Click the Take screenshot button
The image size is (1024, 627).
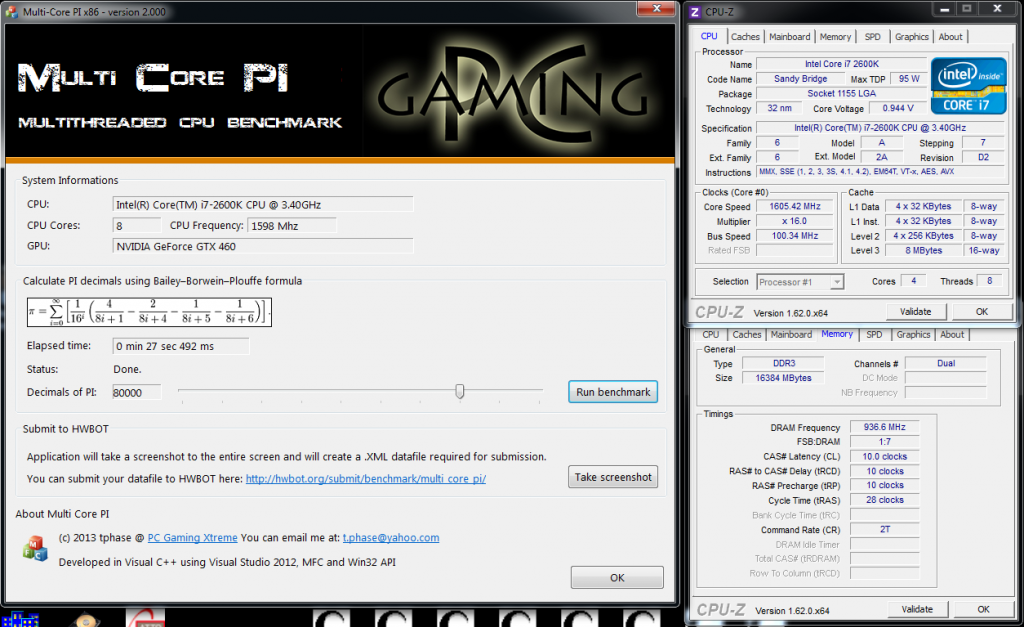click(x=613, y=477)
